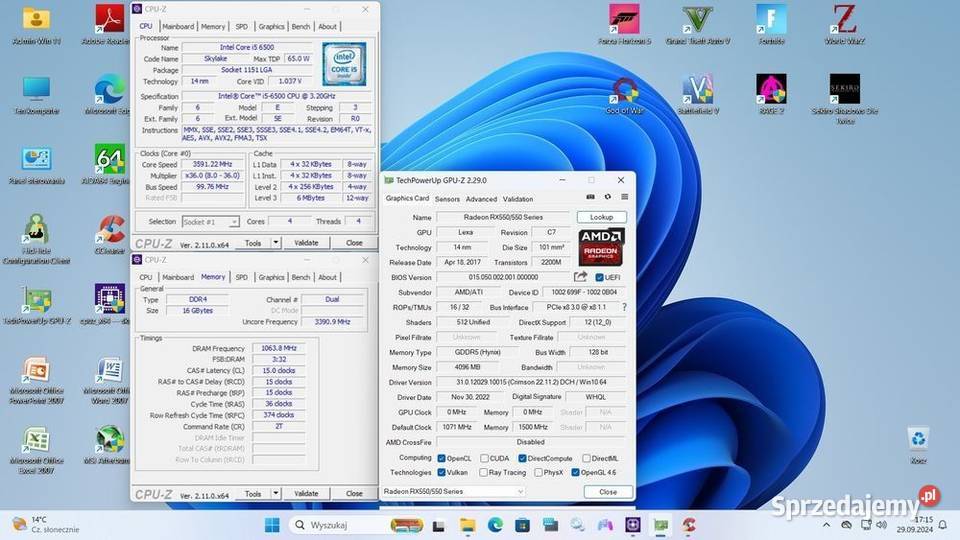Toggle the OpenGL 4.6 checkbox

[576, 472]
